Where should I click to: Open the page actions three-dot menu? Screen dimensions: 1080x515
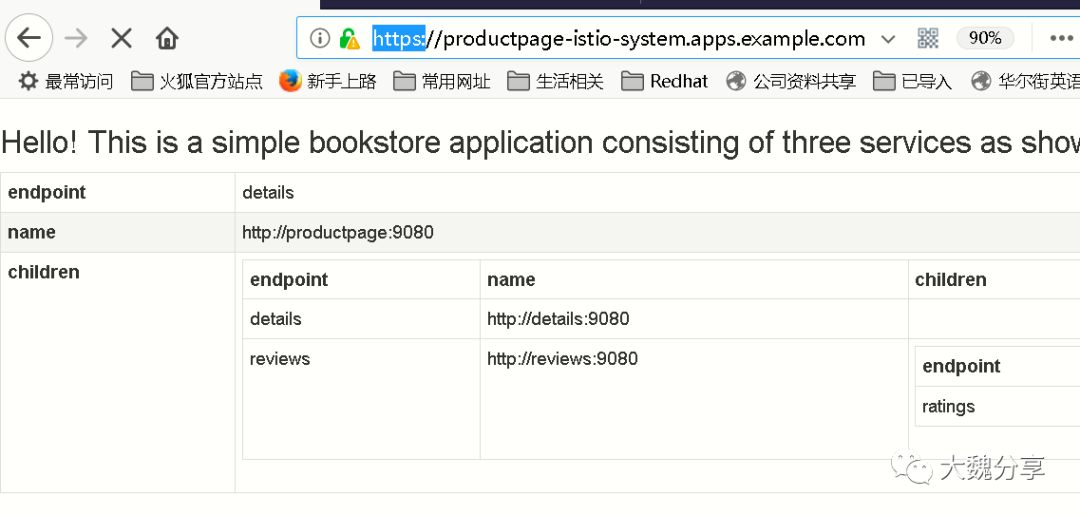coord(1060,38)
